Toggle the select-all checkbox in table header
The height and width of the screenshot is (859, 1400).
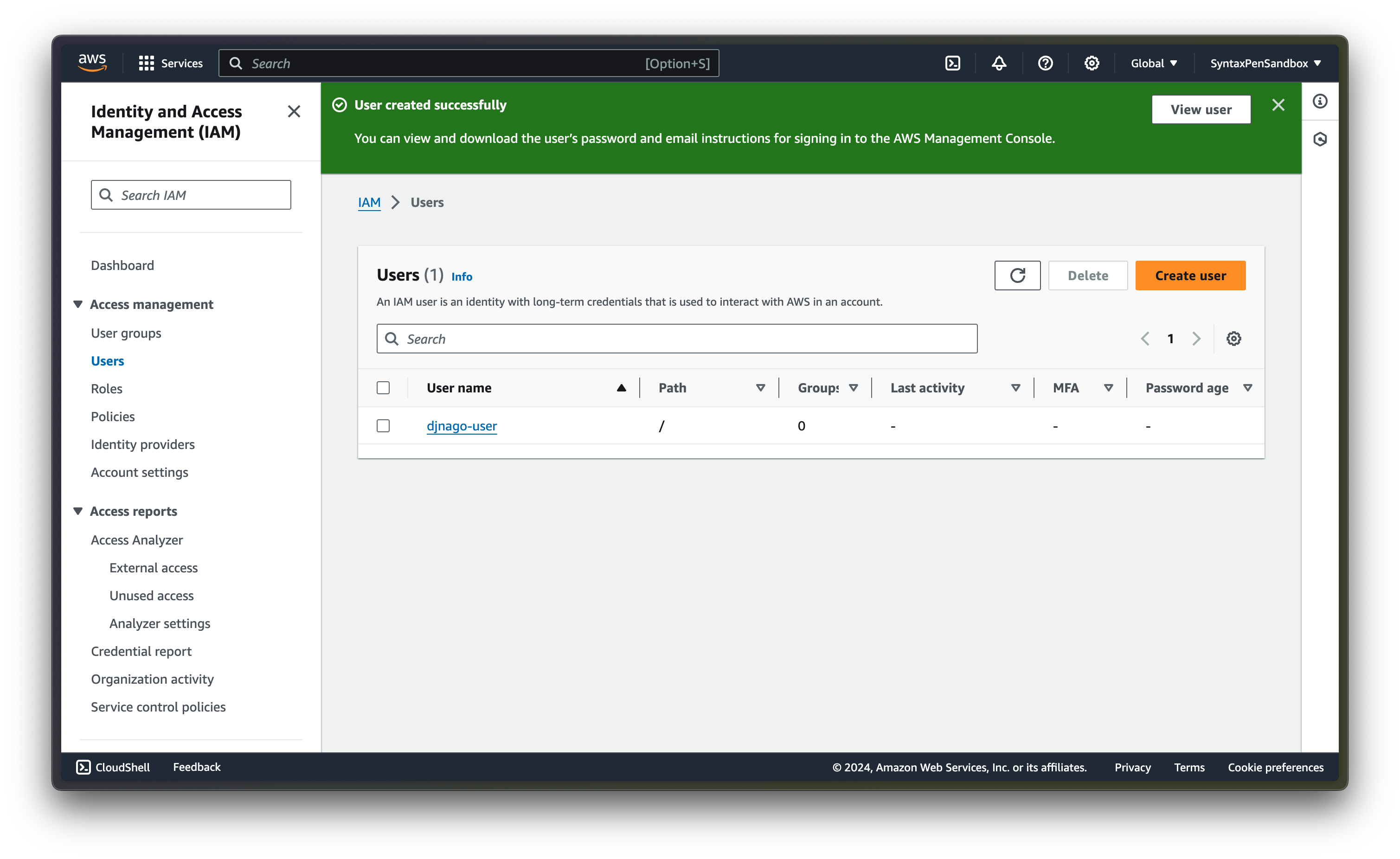384,387
